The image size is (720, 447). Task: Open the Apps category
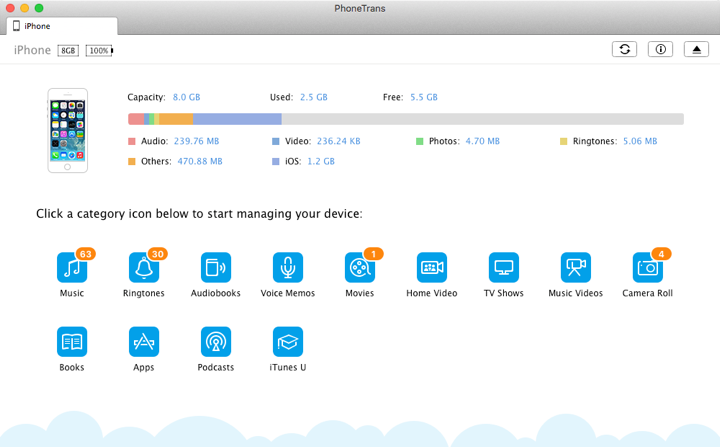144,341
